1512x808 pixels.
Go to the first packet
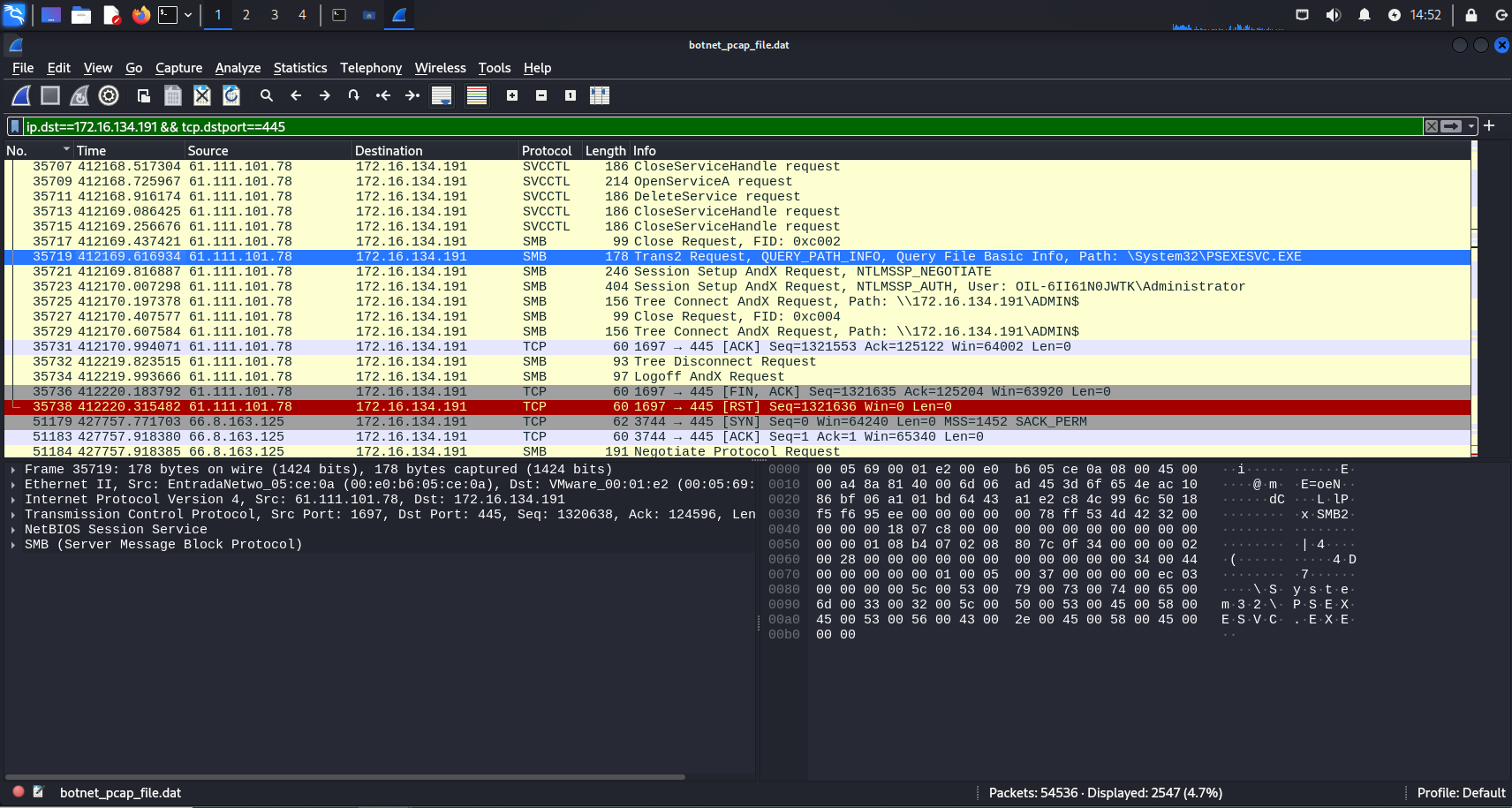tap(383, 95)
